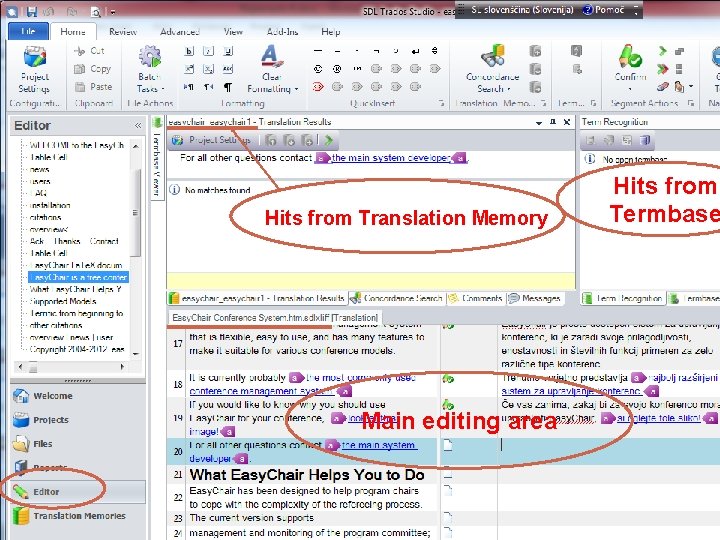720x540 pixels.
Task: Click the tree horizontal scrollbar thumb
Action: click(33, 367)
